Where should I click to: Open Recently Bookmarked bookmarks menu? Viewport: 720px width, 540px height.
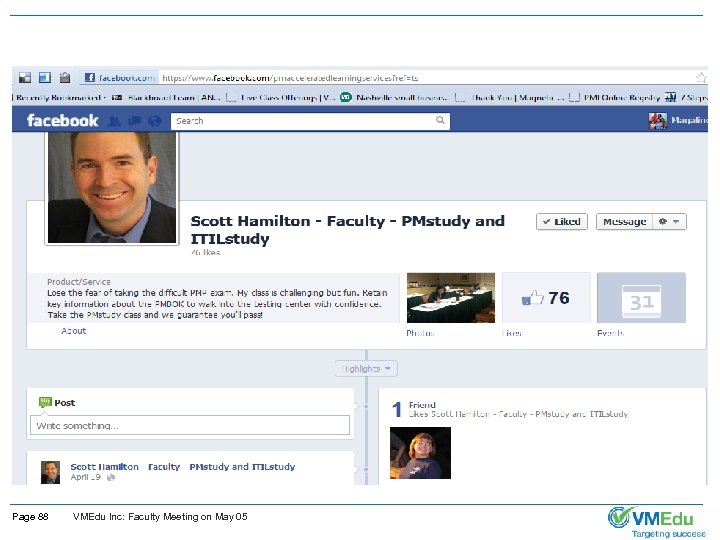point(60,97)
